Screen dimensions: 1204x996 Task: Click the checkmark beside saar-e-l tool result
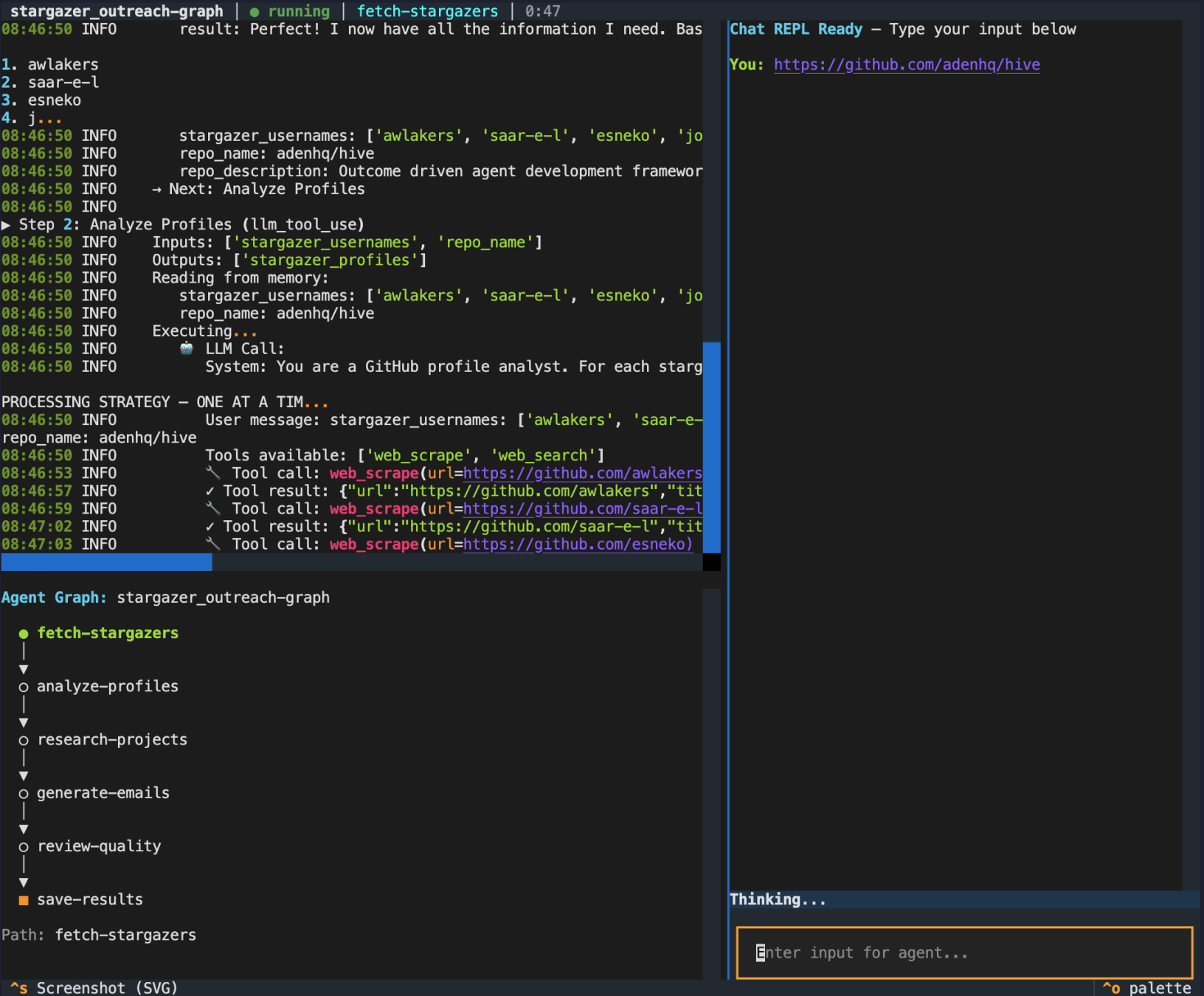point(210,527)
